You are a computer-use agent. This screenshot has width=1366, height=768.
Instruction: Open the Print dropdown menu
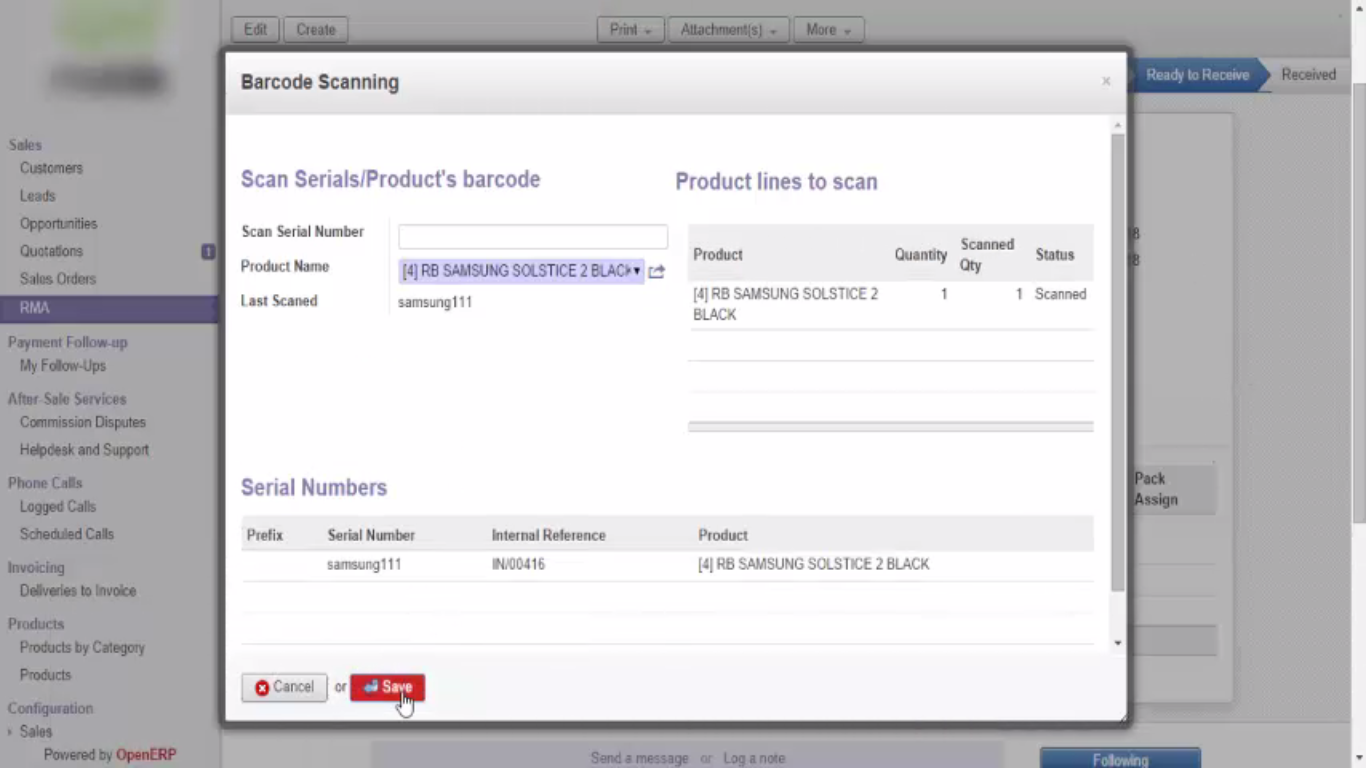(631, 30)
